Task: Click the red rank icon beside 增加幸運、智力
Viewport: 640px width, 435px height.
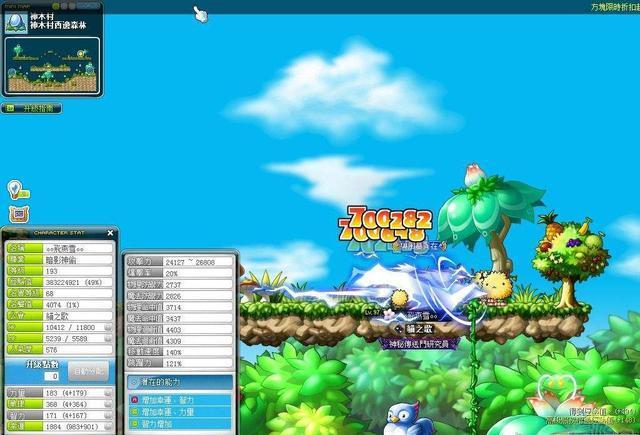Action: (134, 400)
